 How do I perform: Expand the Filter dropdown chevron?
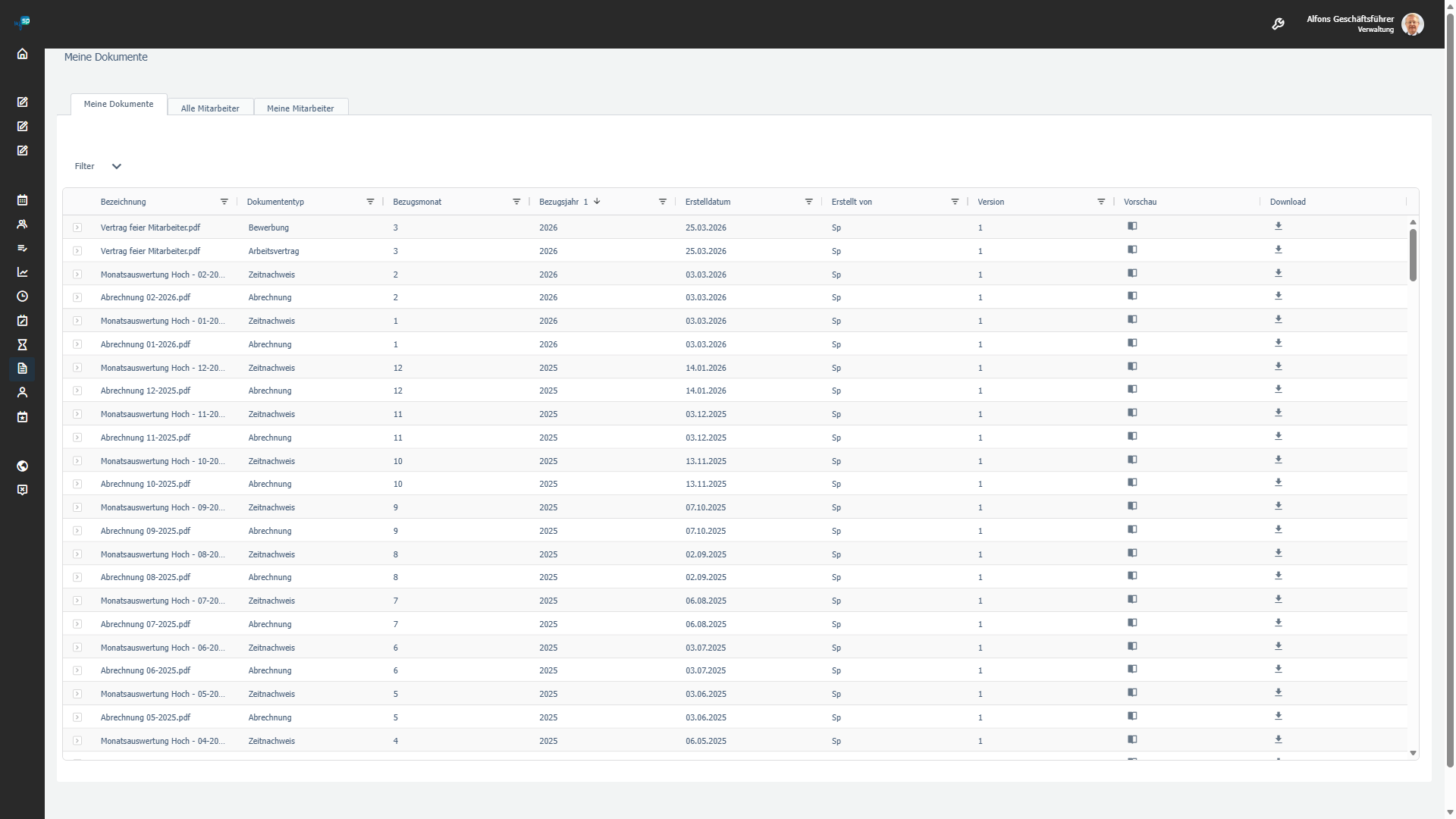click(116, 167)
